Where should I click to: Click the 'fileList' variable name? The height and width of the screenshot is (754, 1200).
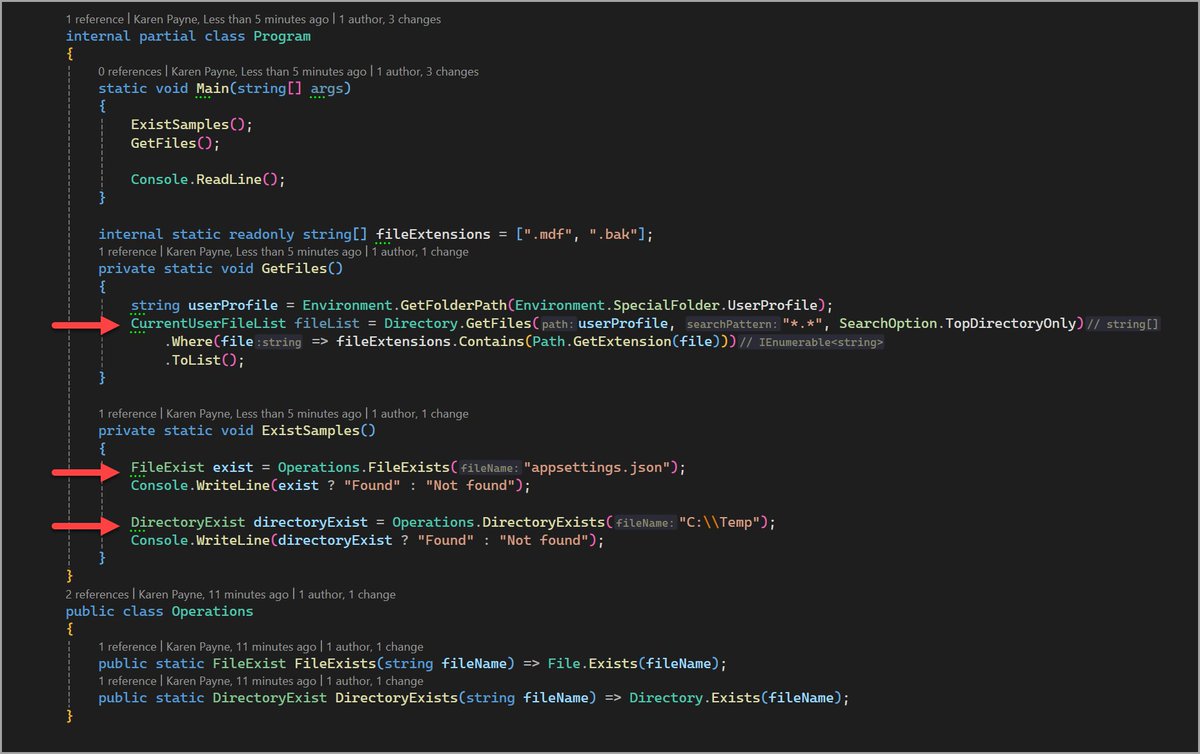pos(327,323)
